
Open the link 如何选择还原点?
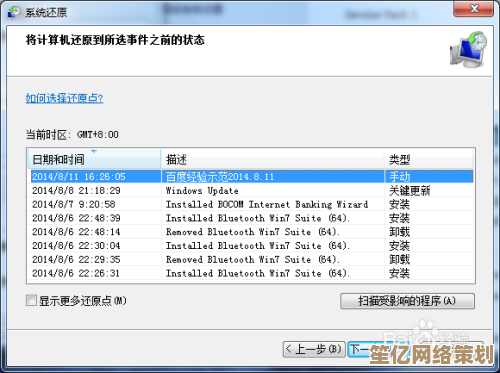[x=65, y=98]
